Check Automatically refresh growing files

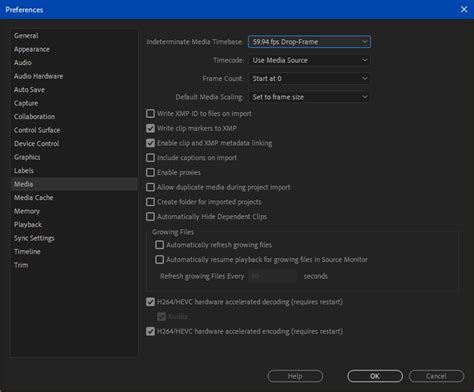coord(160,245)
